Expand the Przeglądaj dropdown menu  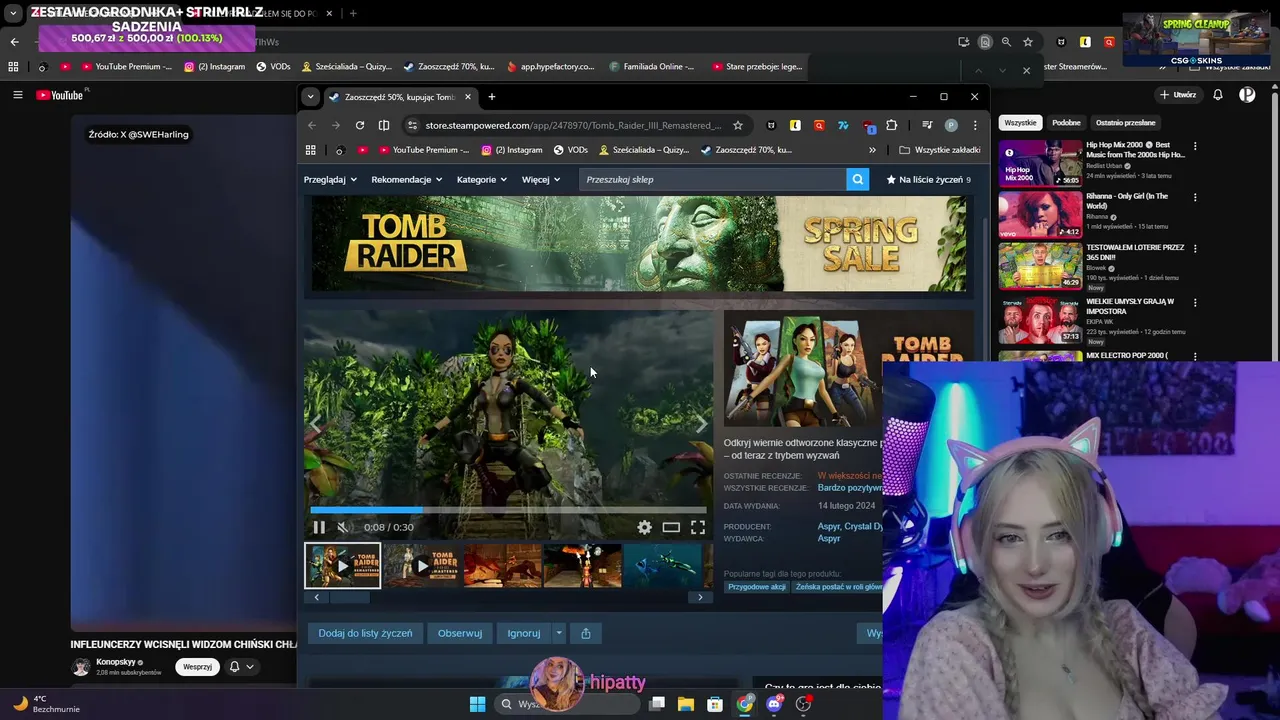click(330, 179)
